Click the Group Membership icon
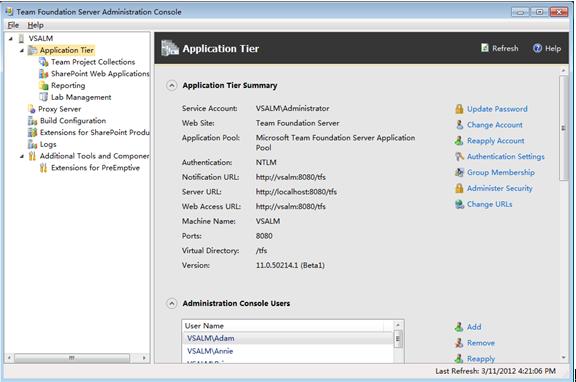Viewport: 576px width, 382px height. click(x=459, y=172)
